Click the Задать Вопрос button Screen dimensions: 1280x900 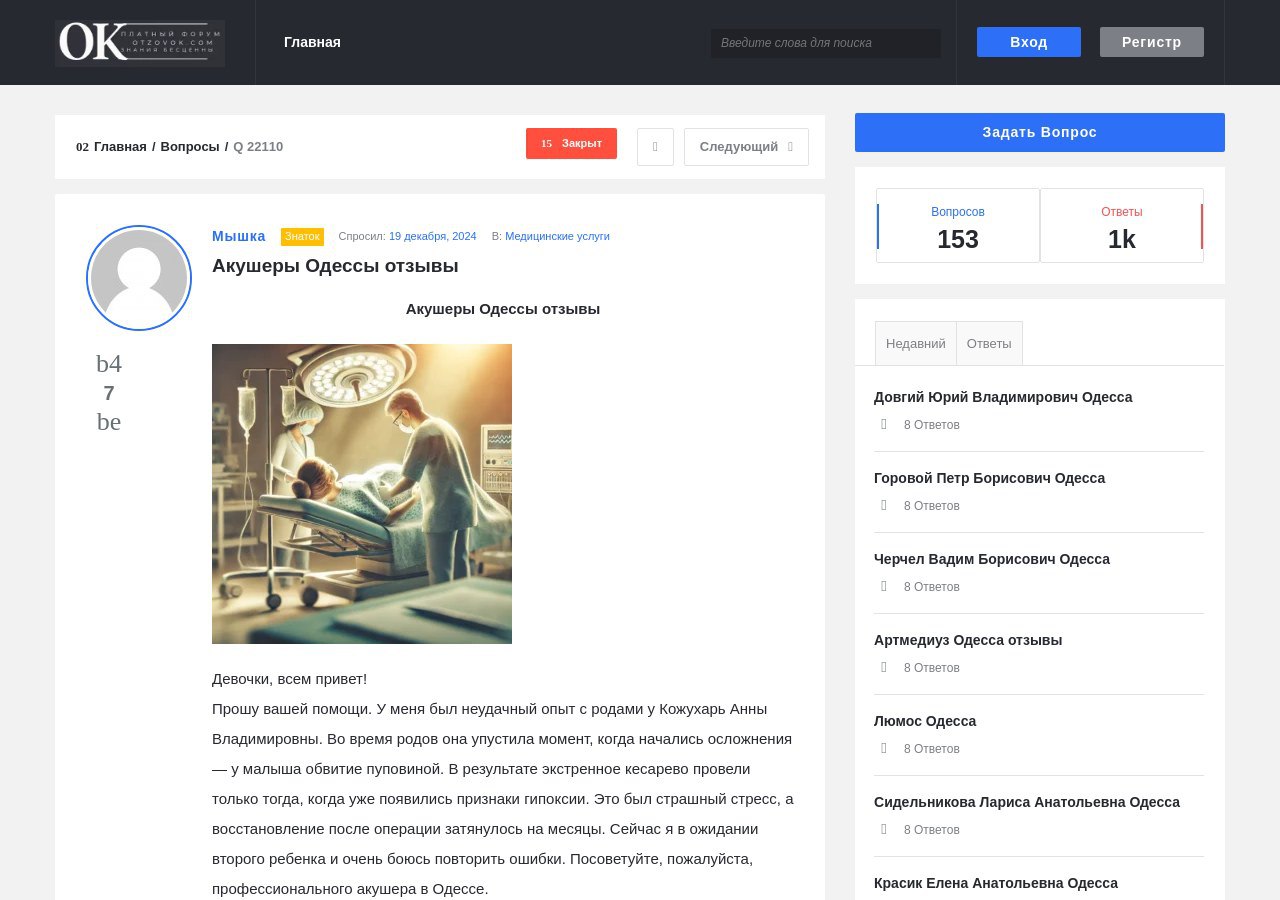click(1039, 132)
